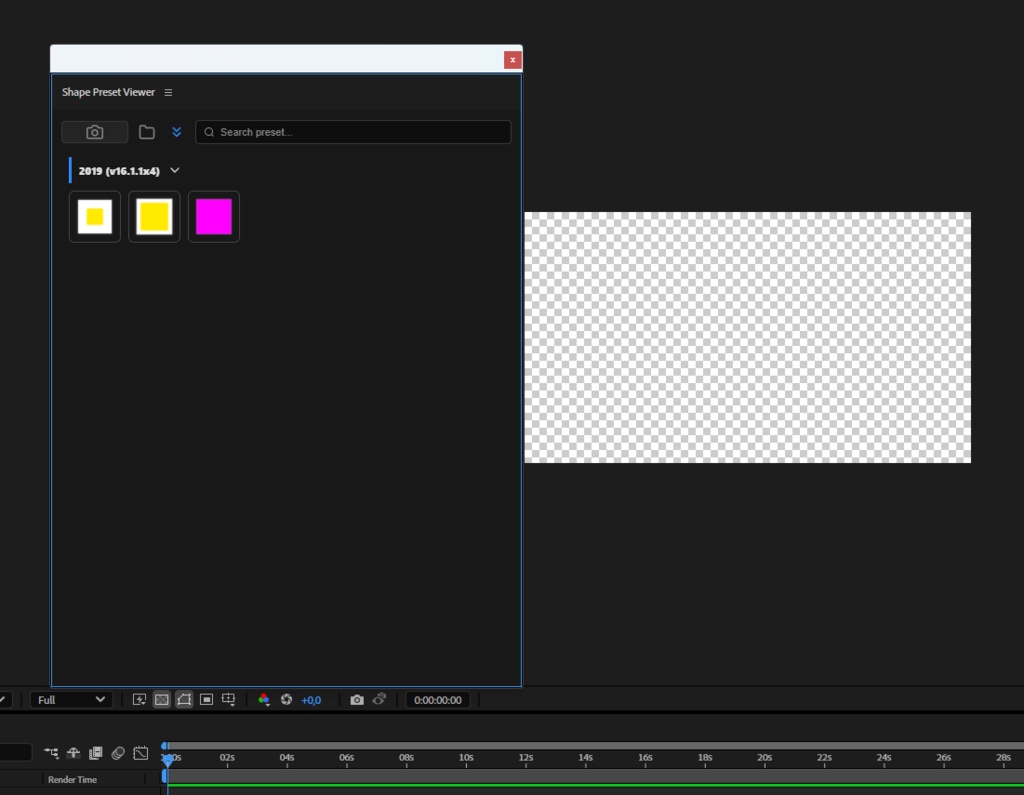1024x795 pixels.
Task: Click the checkered composition preview area
Action: 747,337
